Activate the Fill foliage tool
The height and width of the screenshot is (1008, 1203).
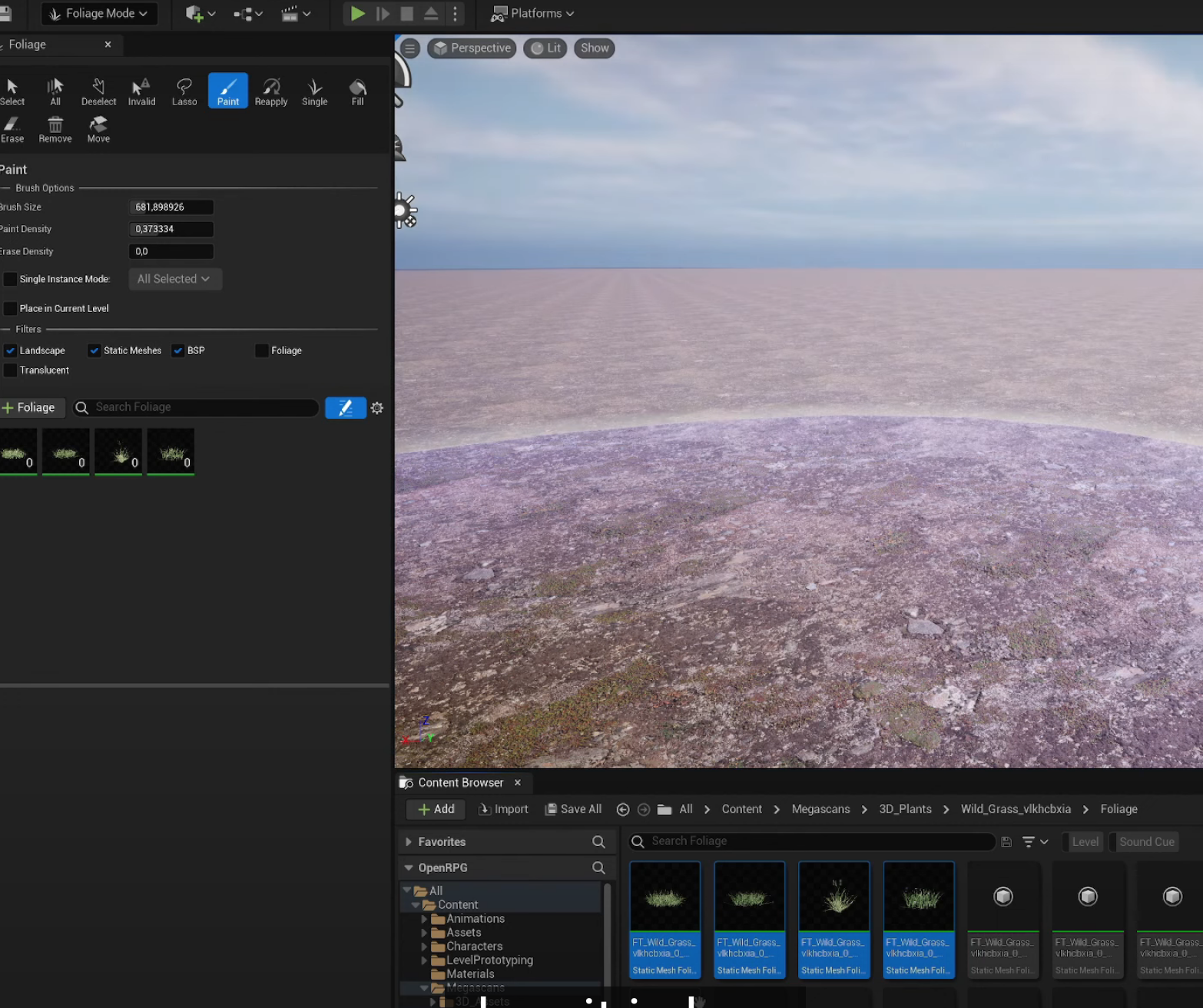(356, 90)
